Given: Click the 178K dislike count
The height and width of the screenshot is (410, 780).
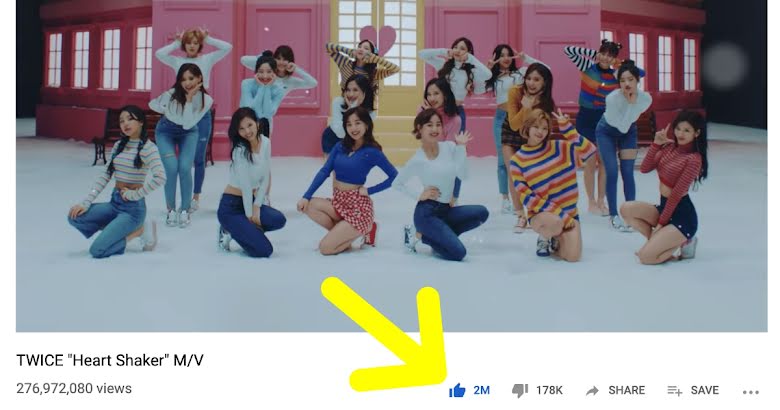Looking at the screenshot, I should pos(549,391).
